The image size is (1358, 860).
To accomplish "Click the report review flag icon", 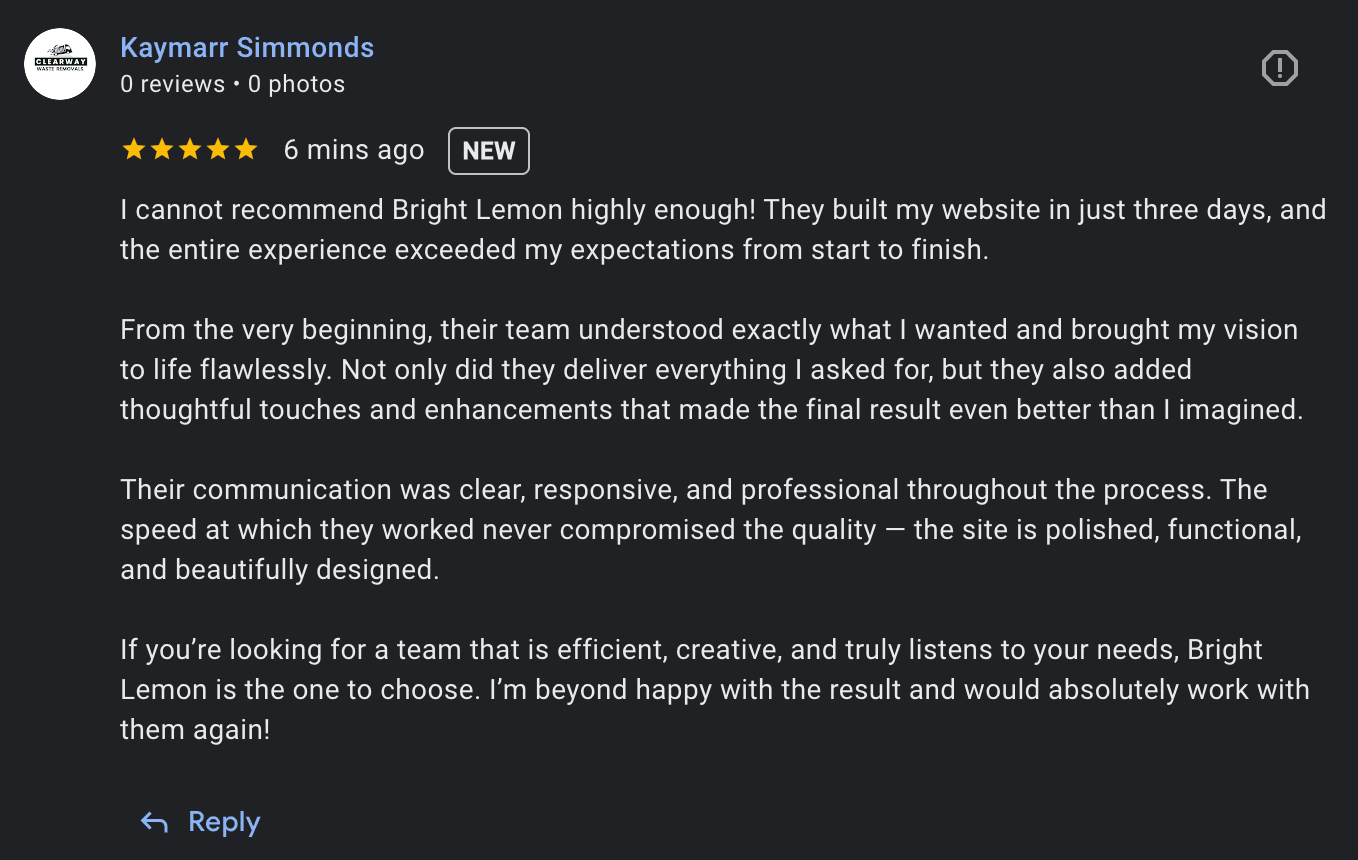I will tap(1279, 68).
